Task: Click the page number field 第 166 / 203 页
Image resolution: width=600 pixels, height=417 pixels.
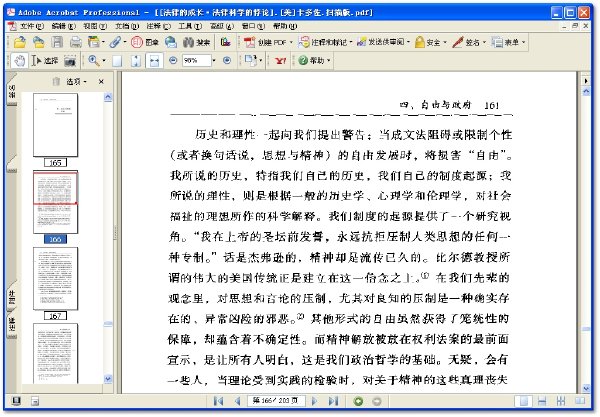Action: 276,401
